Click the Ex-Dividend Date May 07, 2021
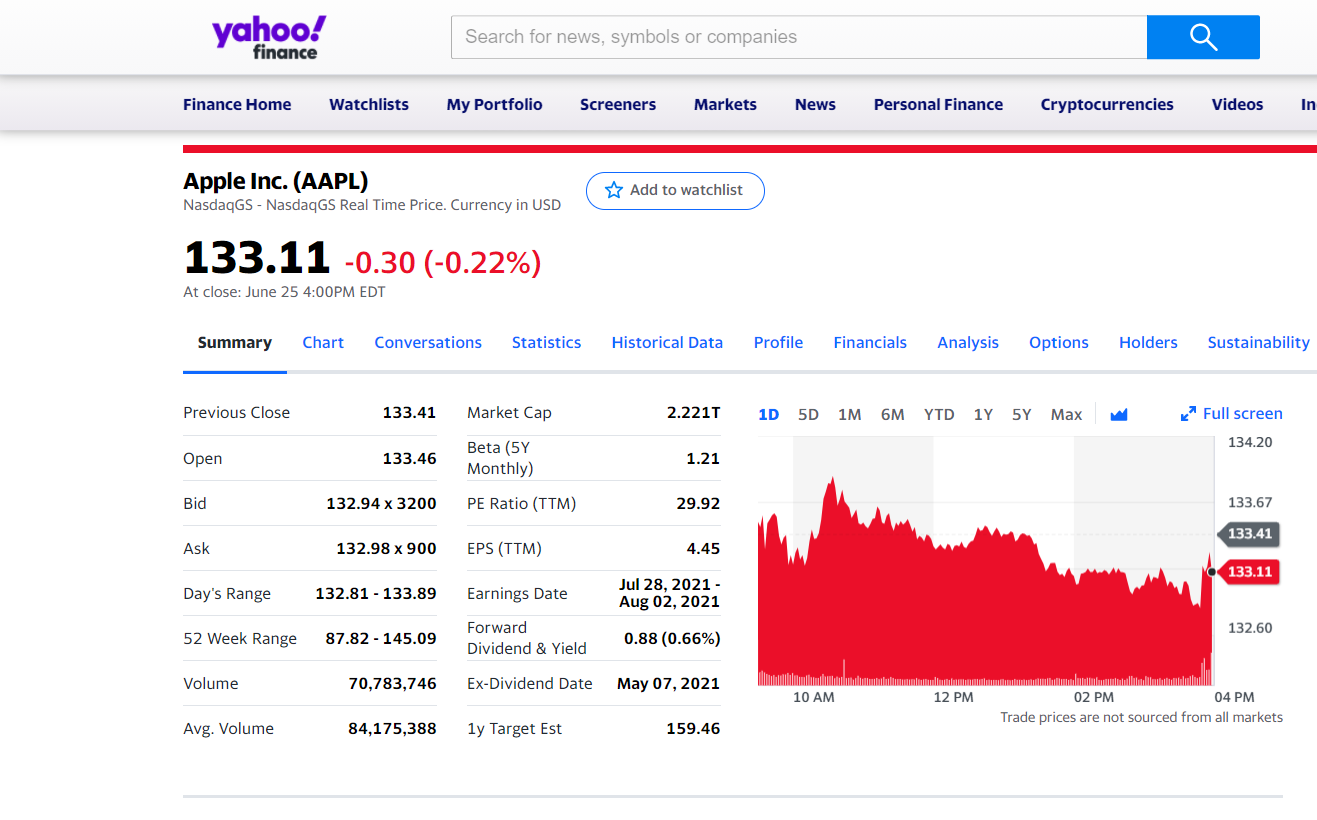 pos(669,683)
